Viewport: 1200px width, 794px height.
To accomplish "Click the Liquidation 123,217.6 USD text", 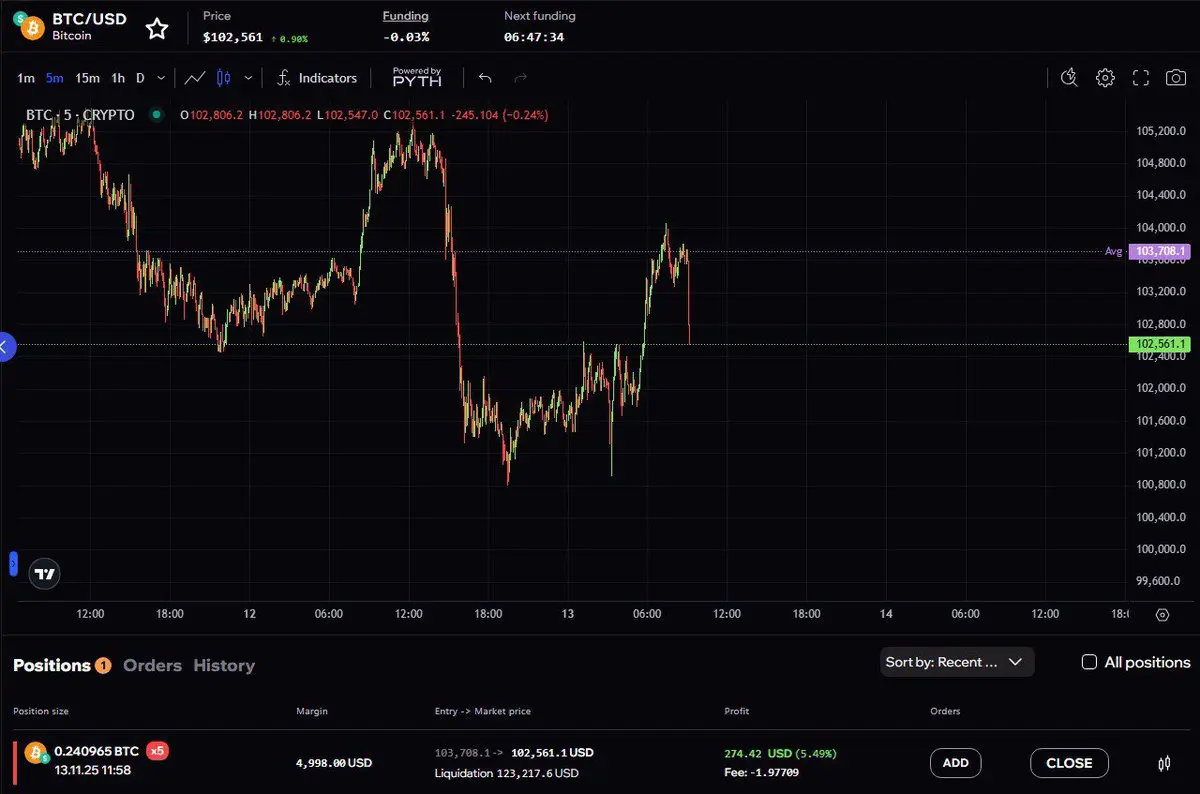I will [x=507, y=773].
